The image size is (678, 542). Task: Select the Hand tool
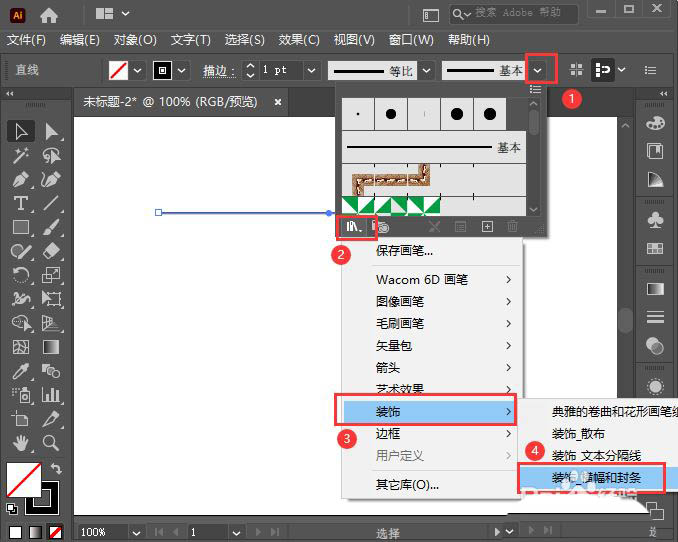click(21, 443)
